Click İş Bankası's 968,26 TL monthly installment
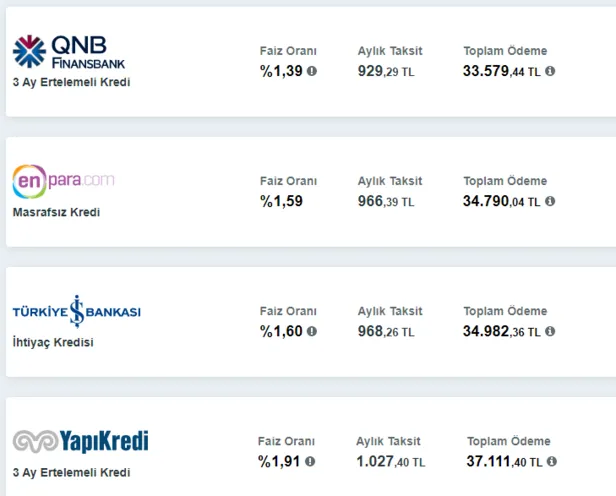The image size is (616, 496). [x=386, y=331]
